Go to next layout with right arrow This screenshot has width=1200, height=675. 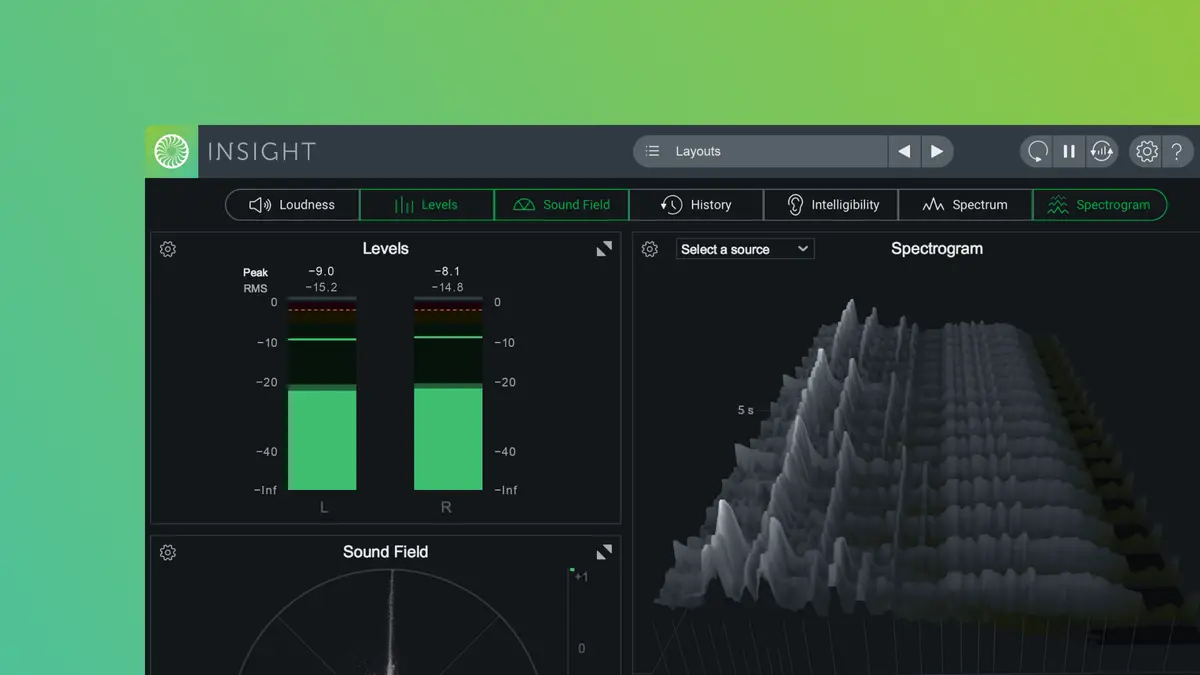pos(937,151)
